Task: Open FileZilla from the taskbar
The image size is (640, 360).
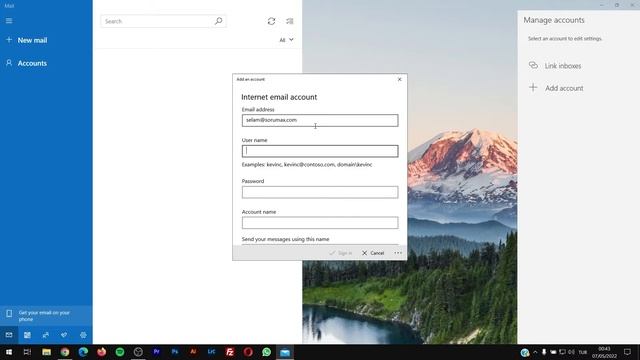Action: 230,352
